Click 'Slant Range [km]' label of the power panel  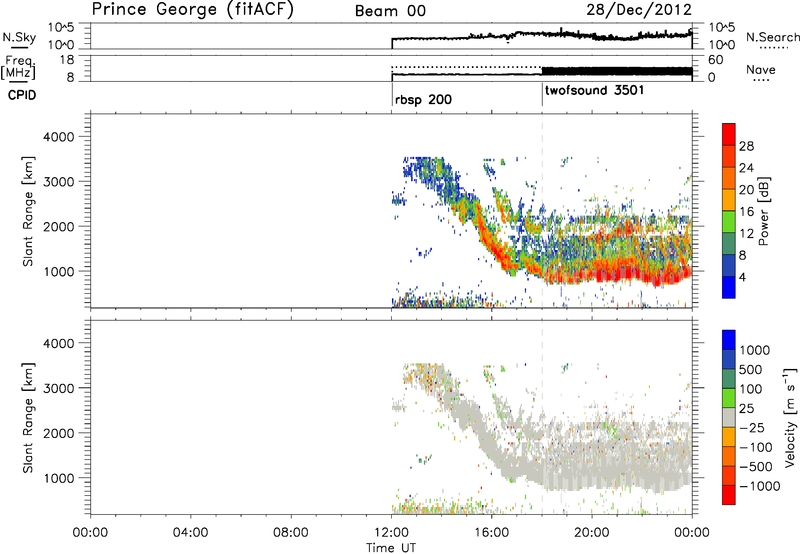28,211
